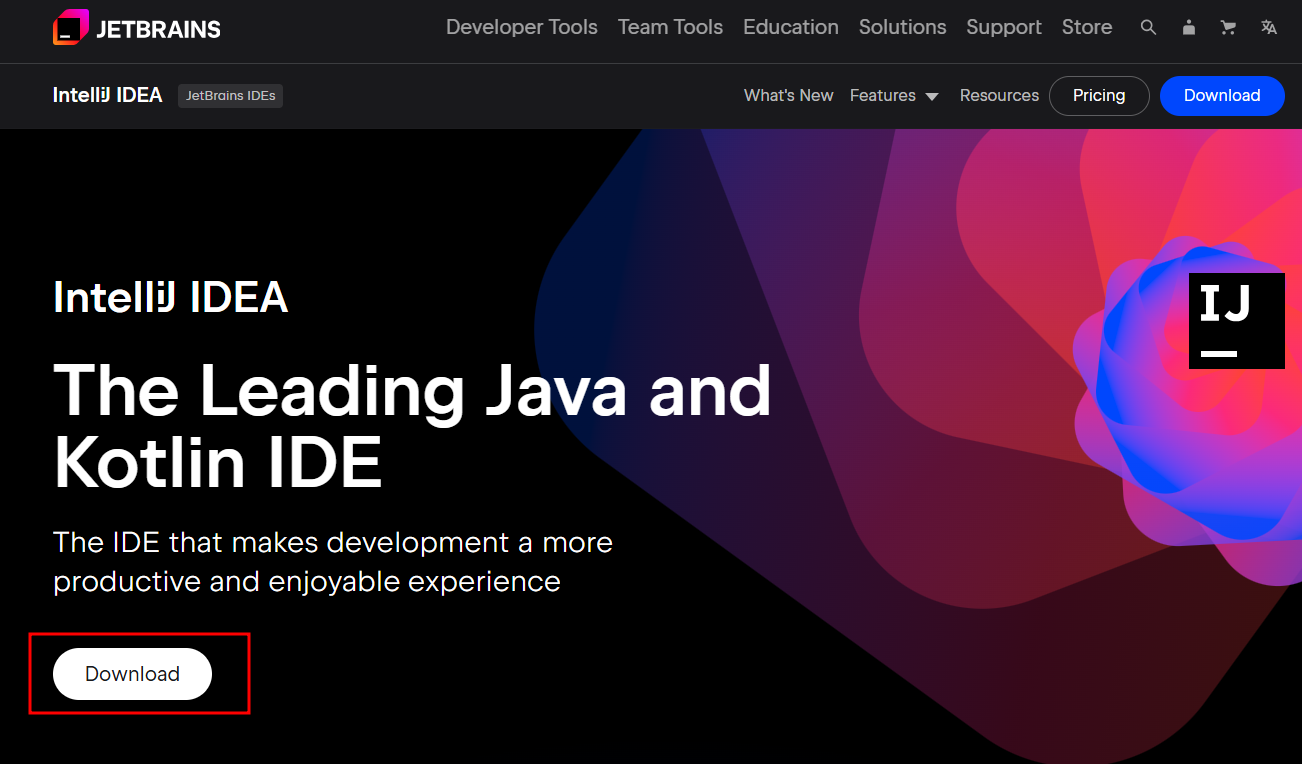The width and height of the screenshot is (1302, 764).
Task: Click the IntelliJ IDEA navbar title
Action: point(107,95)
